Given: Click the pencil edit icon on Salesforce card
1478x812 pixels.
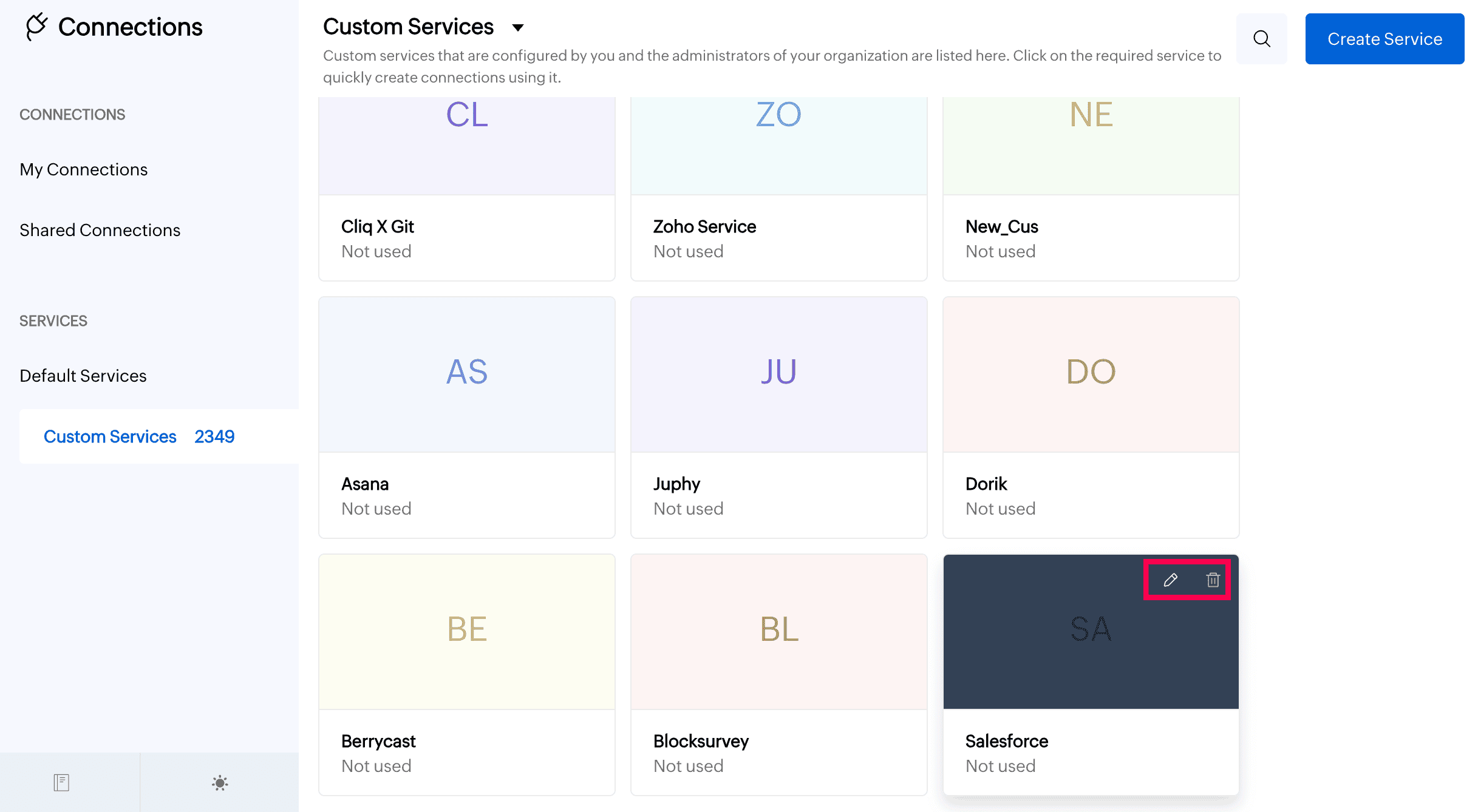Looking at the screenshot, I should click(x=1170, y=580).
